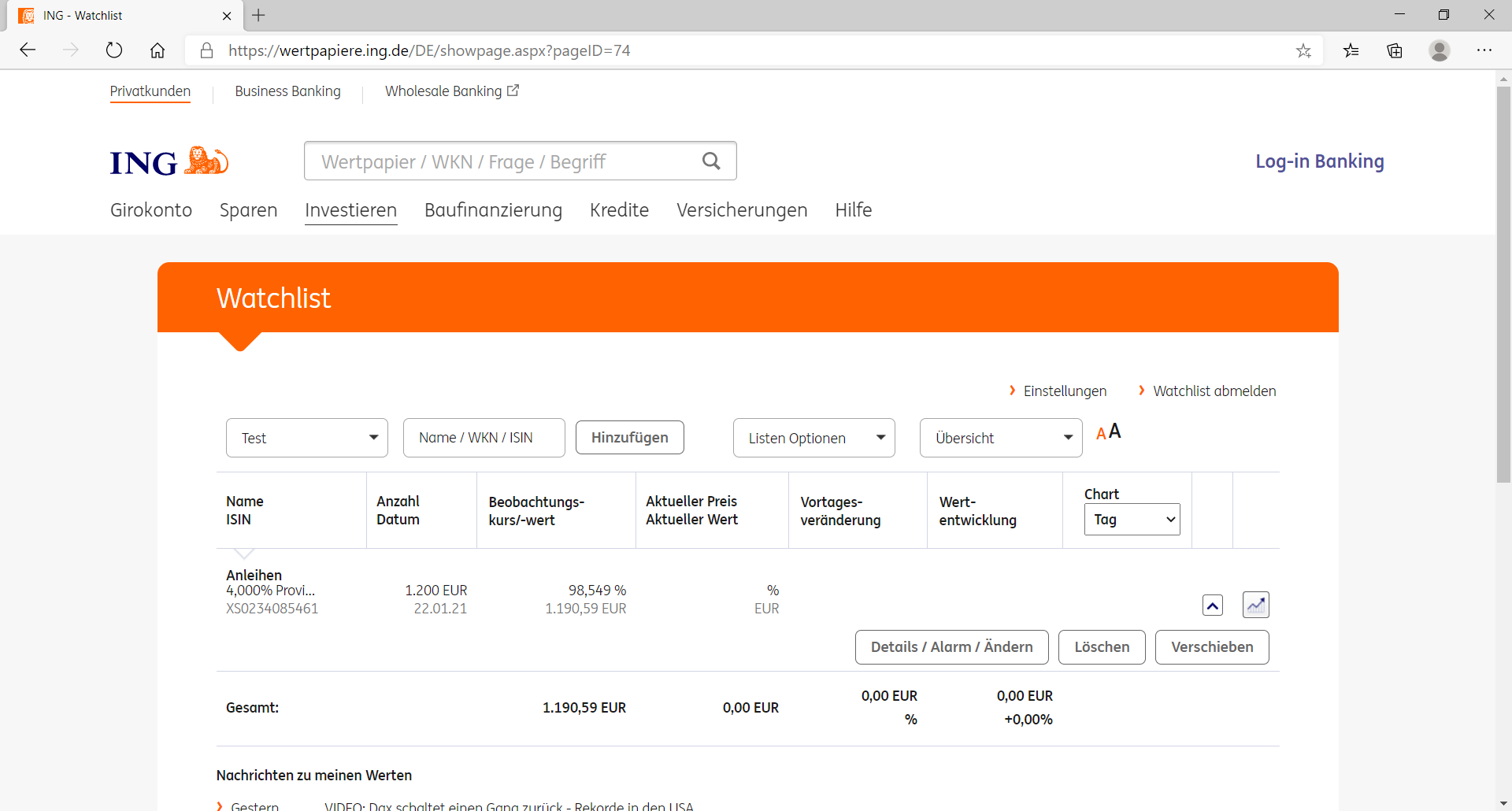Image resolution: width=1512 pixels, height=811 pixels.
Task: Click the browser refresh icon
Action: [114, 50]
